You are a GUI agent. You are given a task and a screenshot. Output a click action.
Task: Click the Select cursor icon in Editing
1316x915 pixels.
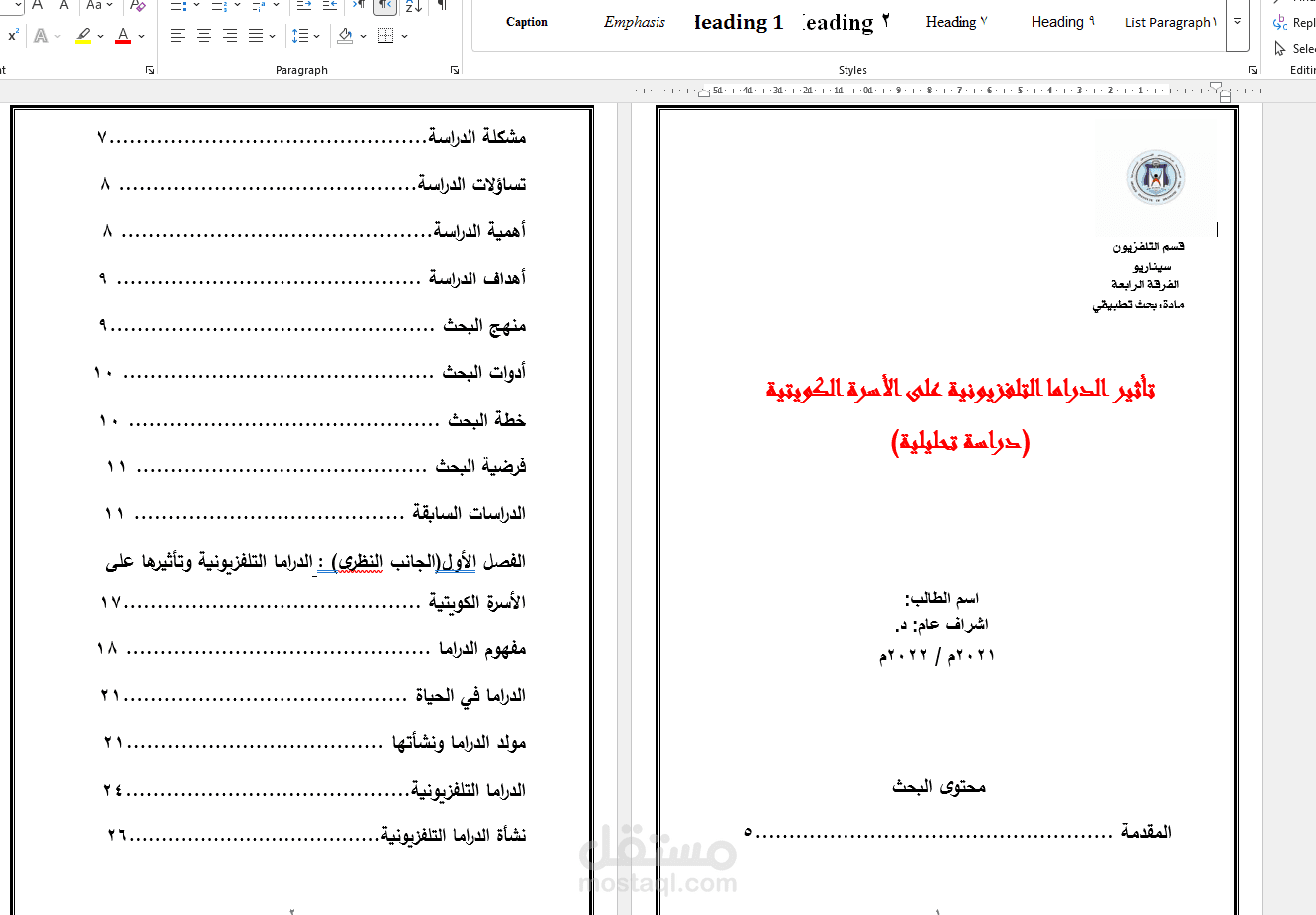[1280, 48]
